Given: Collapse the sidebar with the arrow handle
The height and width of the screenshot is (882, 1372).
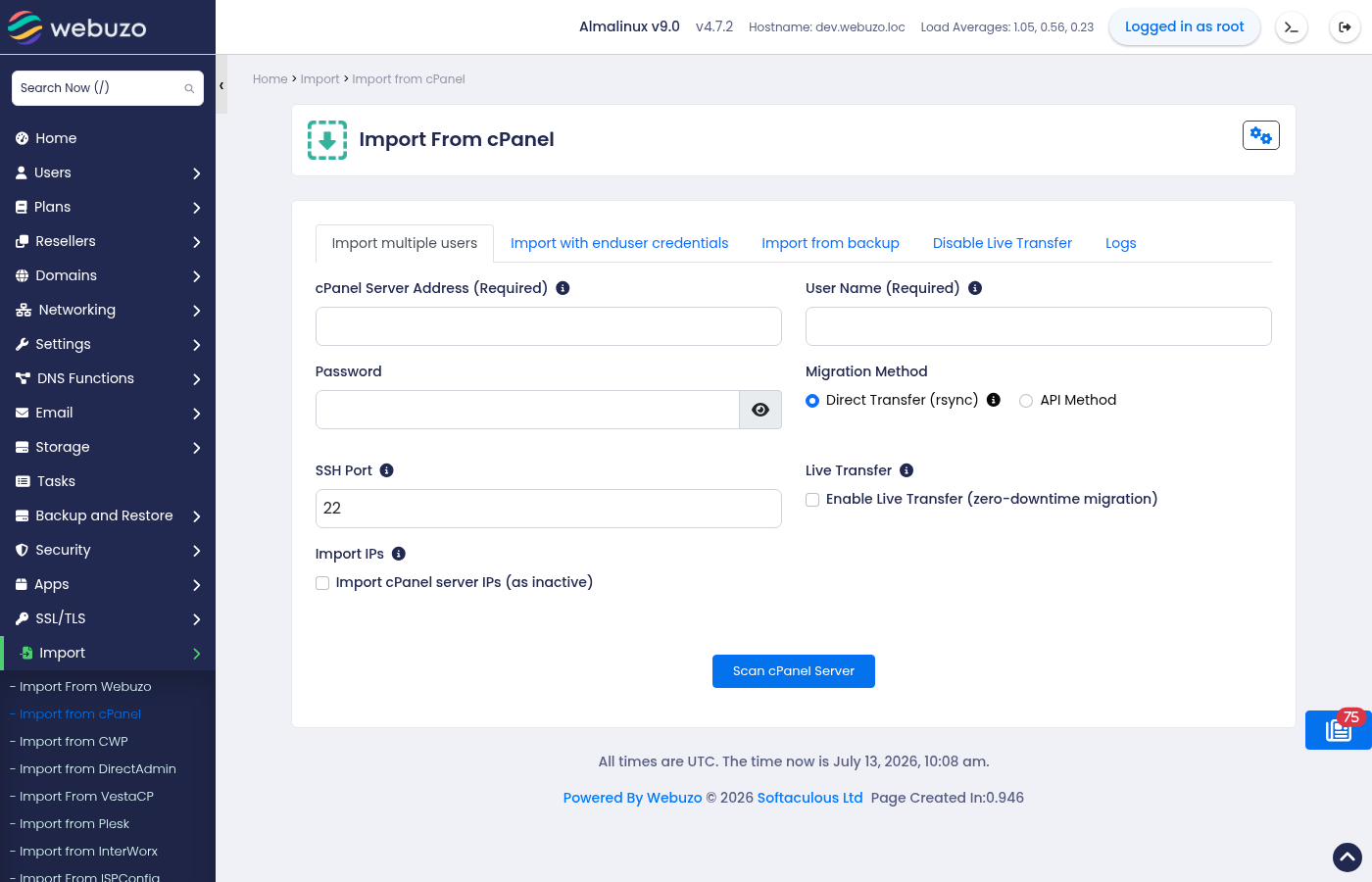Looking at the screenshot, I should 221,85.
